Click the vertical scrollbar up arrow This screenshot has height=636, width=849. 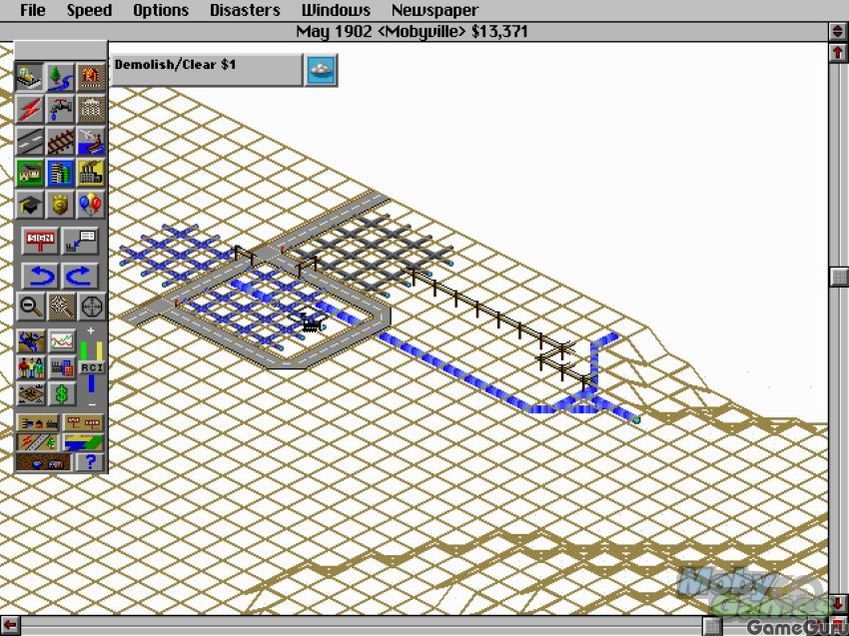pos(838,53)
